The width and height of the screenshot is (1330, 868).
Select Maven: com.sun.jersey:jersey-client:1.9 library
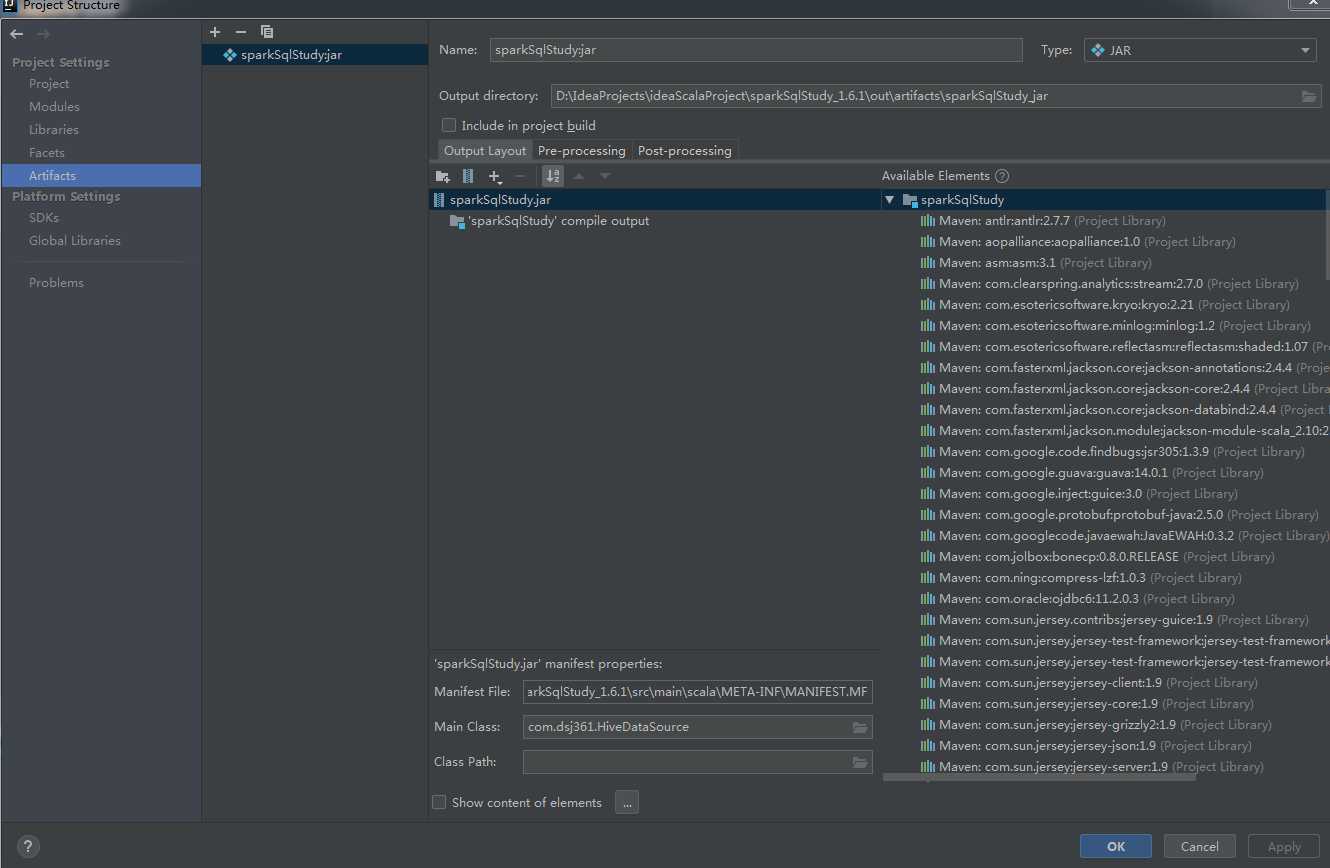coord(1089,683)
